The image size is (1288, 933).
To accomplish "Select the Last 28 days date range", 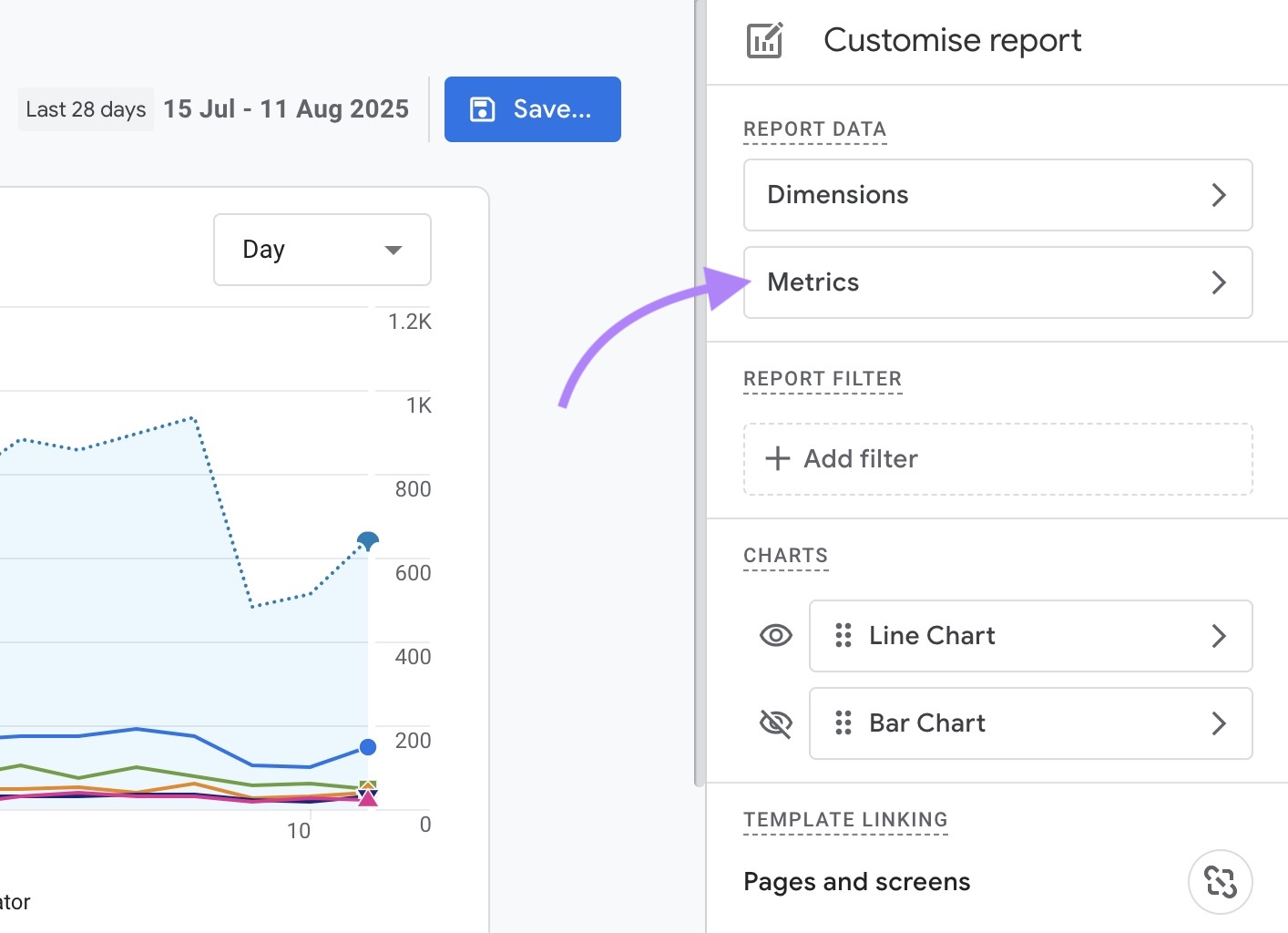I will tap(86, 108).
